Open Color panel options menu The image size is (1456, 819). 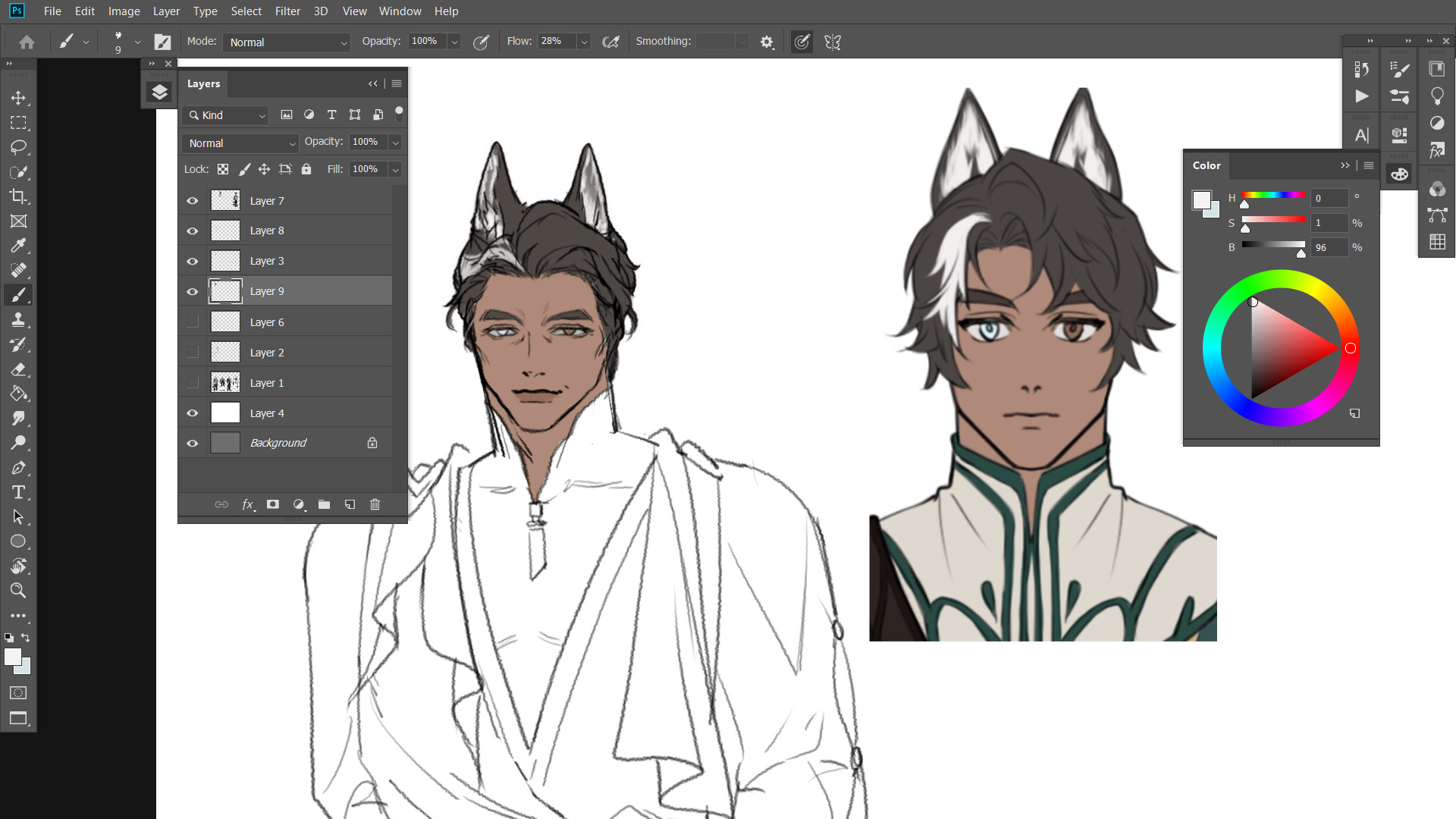pyautogui.click(x=1369, y=165)
